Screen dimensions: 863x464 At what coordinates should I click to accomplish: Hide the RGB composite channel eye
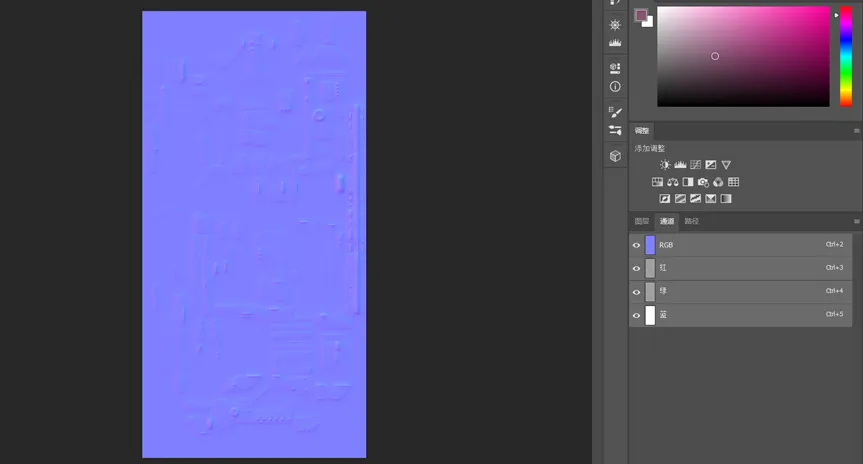pyautogui.click(x=636, y=245)
